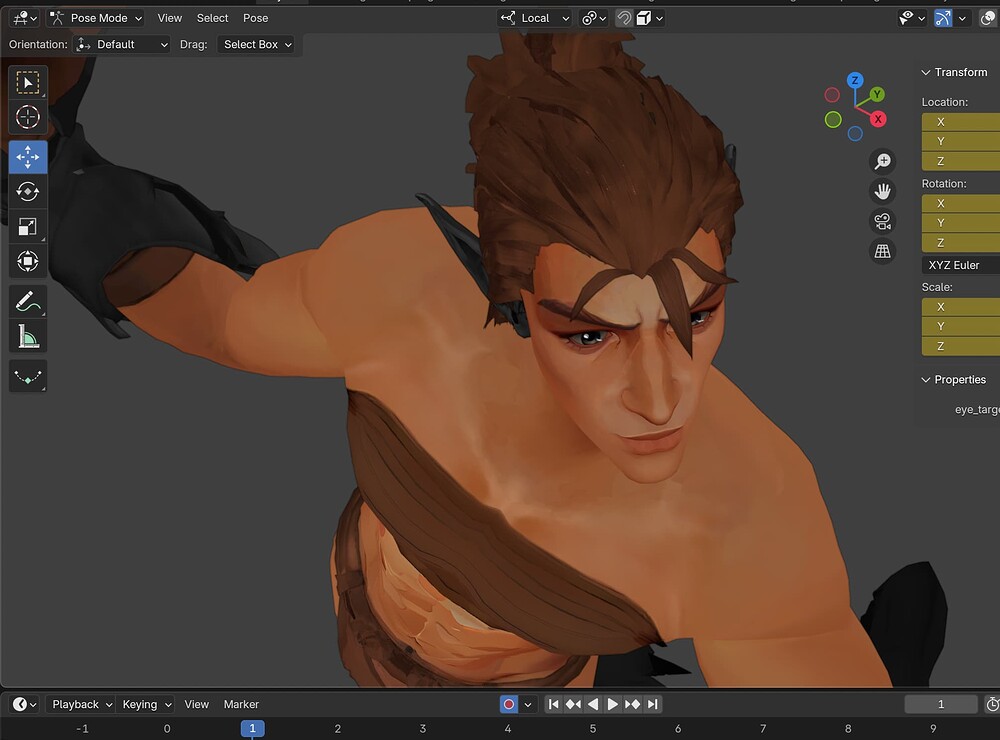Change the transform orientation from Local

coord(535,17)
